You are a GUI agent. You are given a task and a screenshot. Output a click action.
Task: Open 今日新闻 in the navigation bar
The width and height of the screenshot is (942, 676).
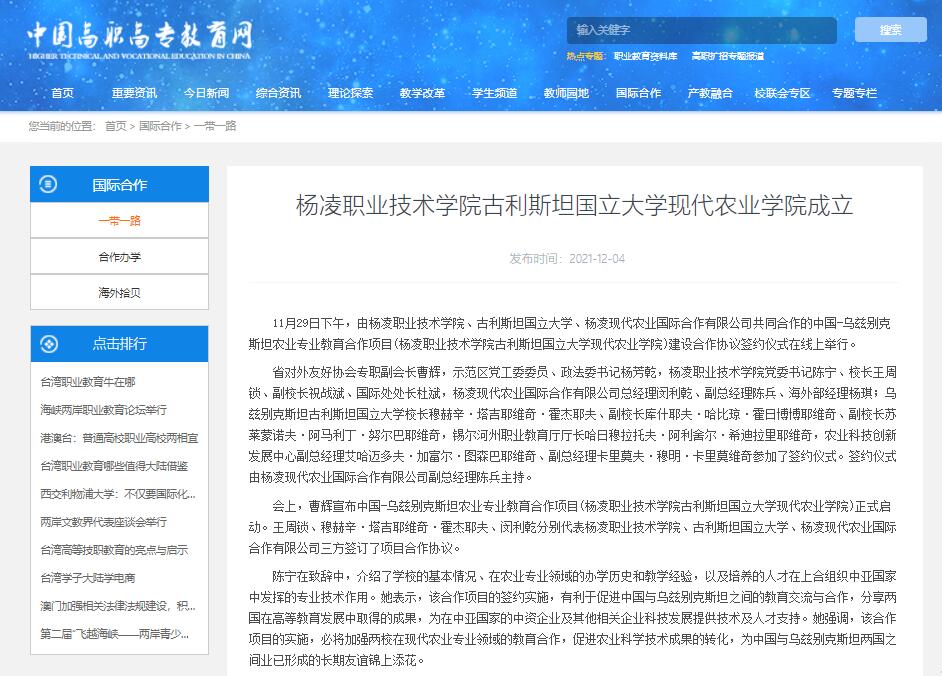click(206, 93)
